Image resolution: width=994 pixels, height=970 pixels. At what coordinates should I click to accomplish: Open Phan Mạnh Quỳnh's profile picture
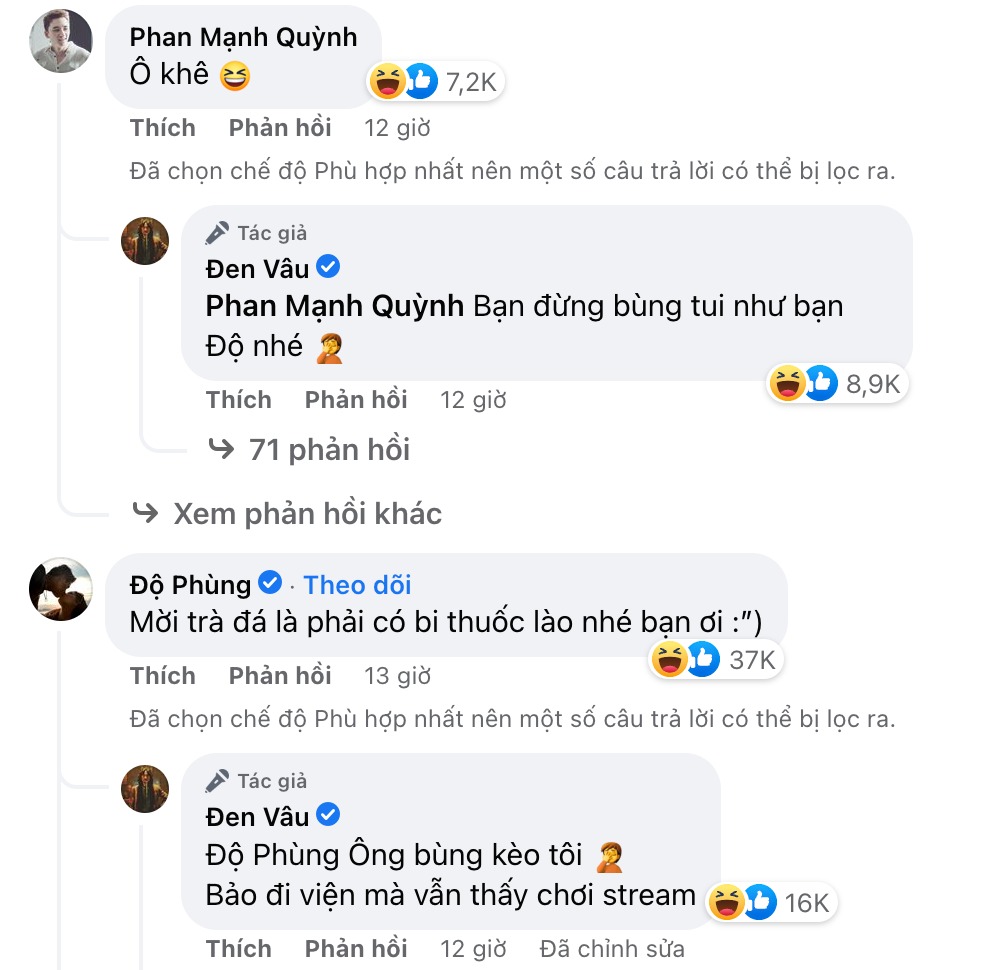(x=60, y=42)
